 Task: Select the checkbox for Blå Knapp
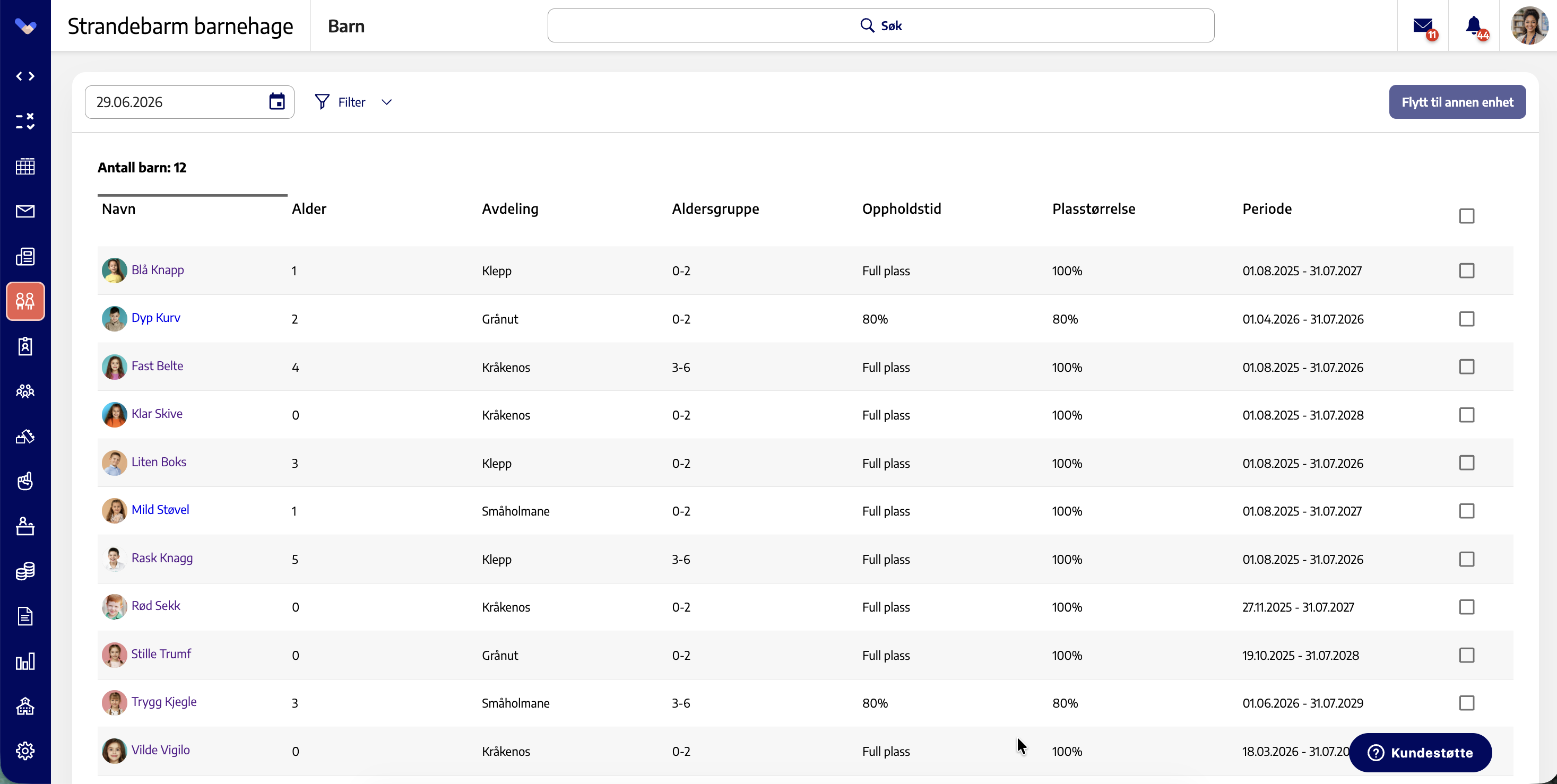1466,270
